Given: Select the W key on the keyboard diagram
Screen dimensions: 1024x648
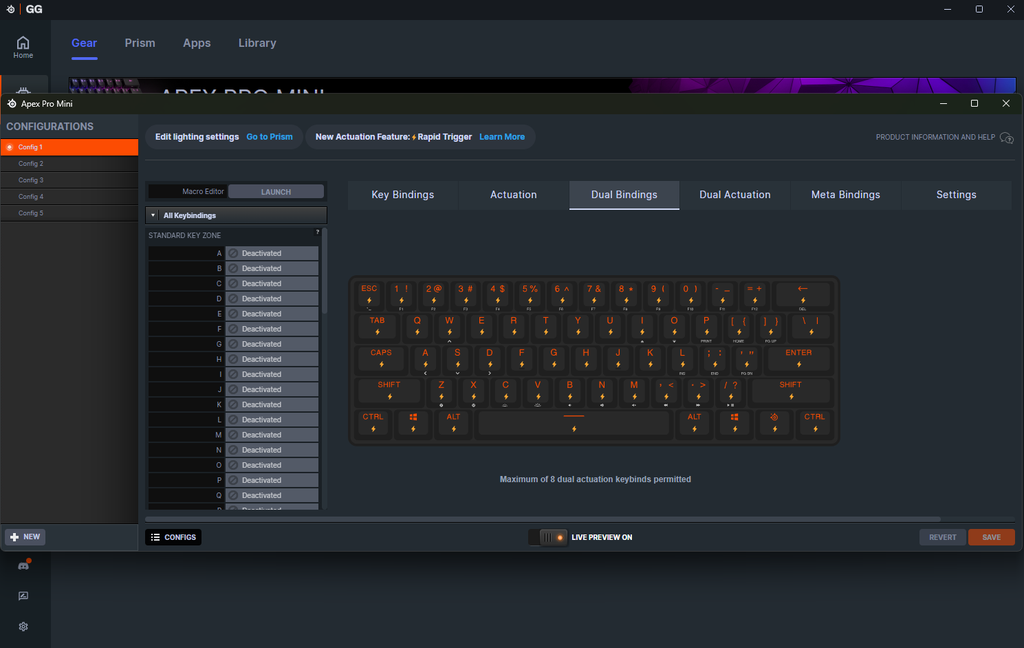Looking at the screenshot, I should click(449, 327).
